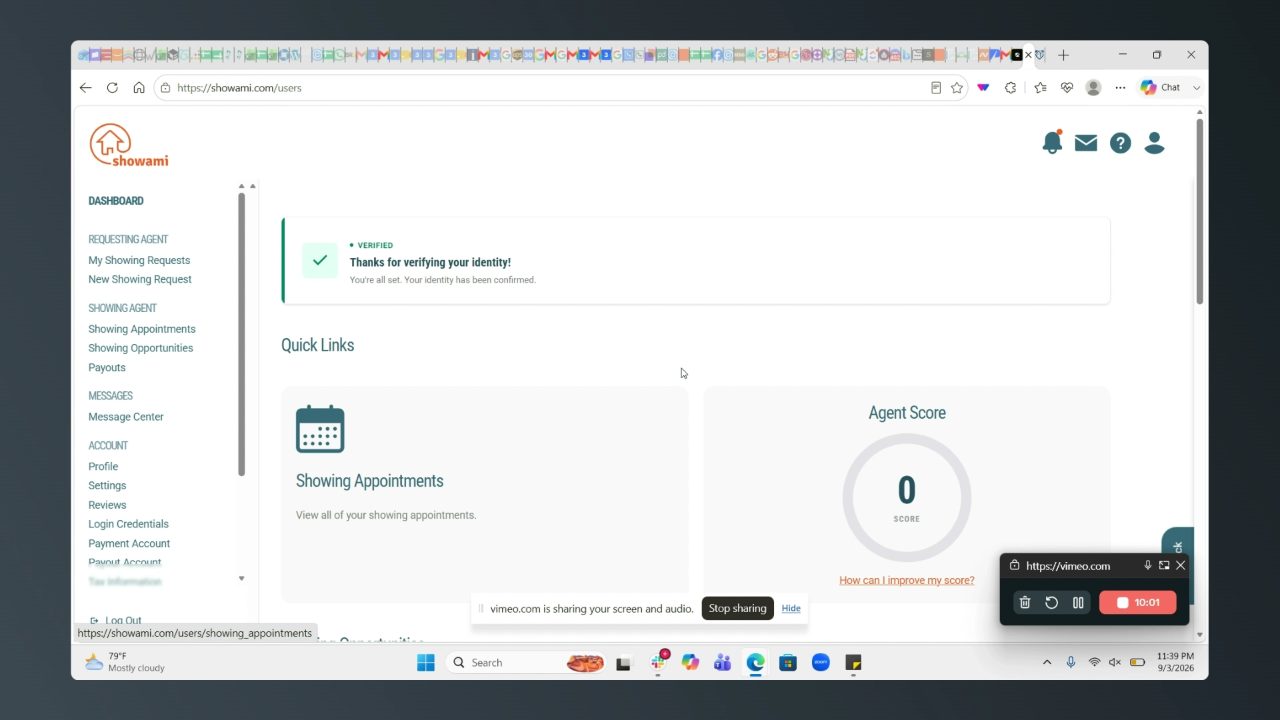Open the Profile account page
Image resolution: width=1280 pixels, height=720 pixels.
(x=103, y=466)
